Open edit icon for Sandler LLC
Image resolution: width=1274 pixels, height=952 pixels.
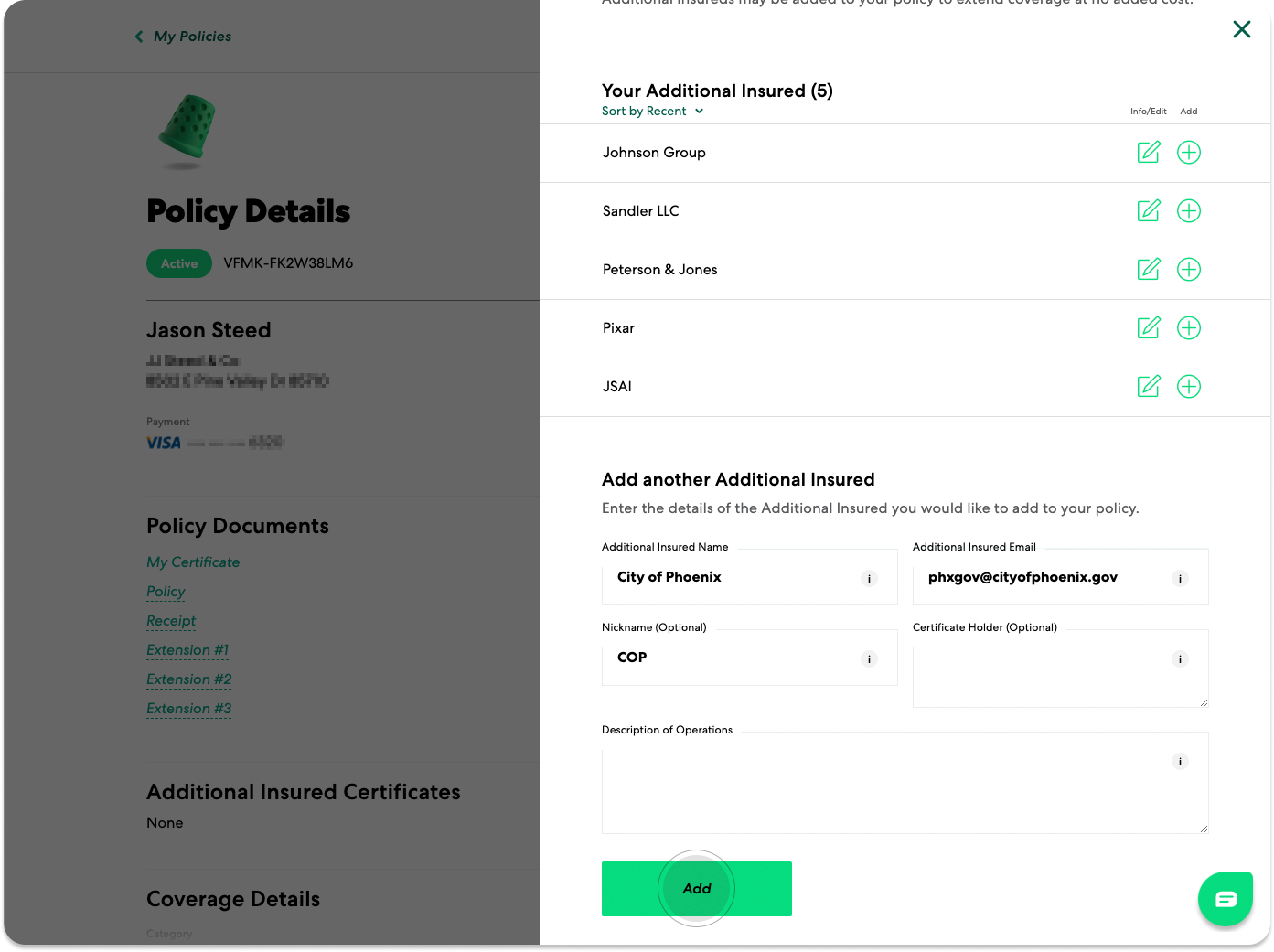pos(1149,210)
